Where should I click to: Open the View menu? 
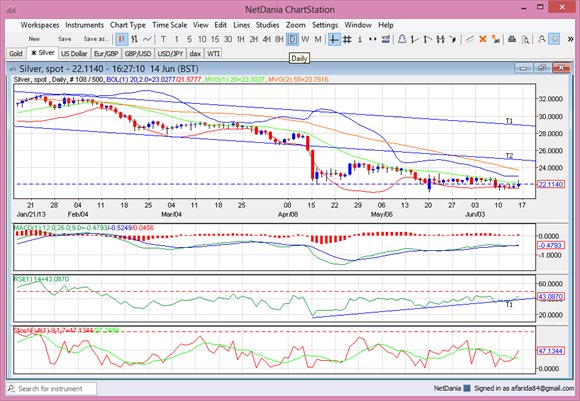(200, 25)
